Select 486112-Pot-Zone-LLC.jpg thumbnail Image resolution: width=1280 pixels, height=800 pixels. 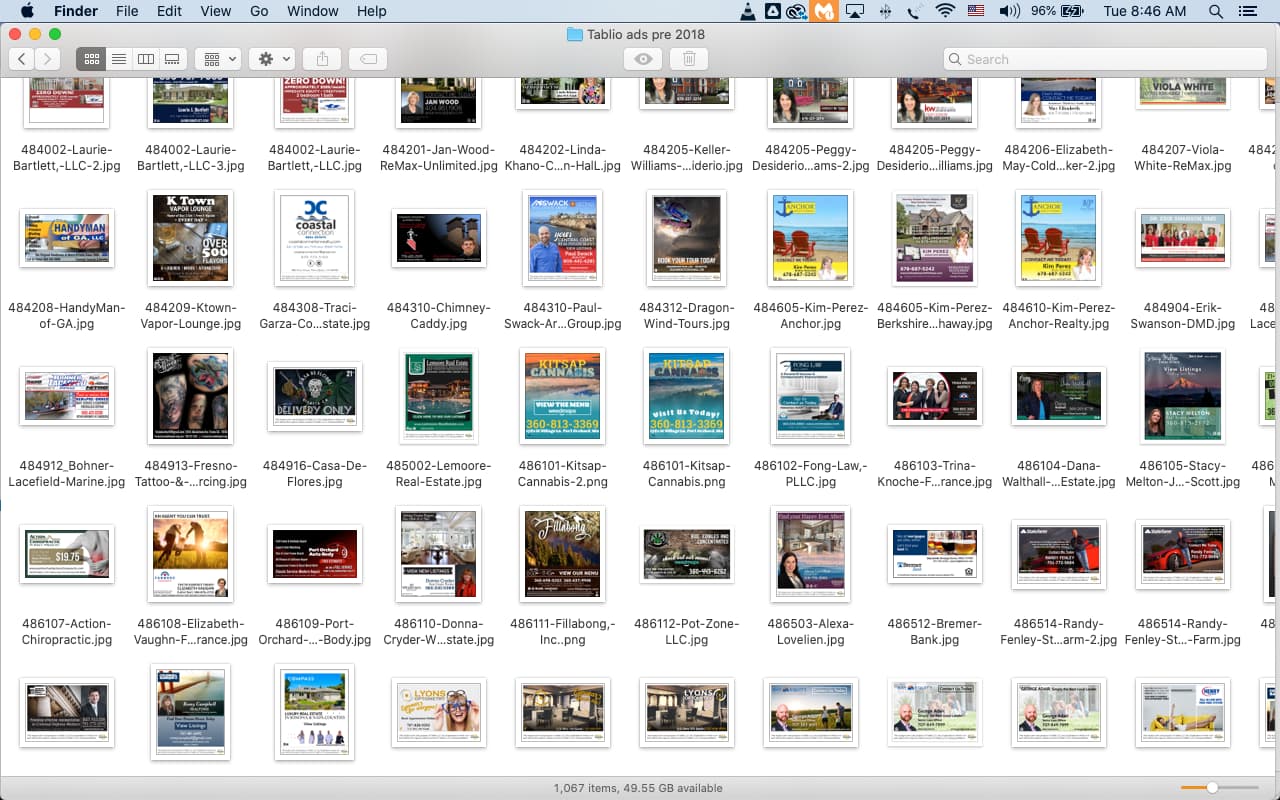[686, 554]
